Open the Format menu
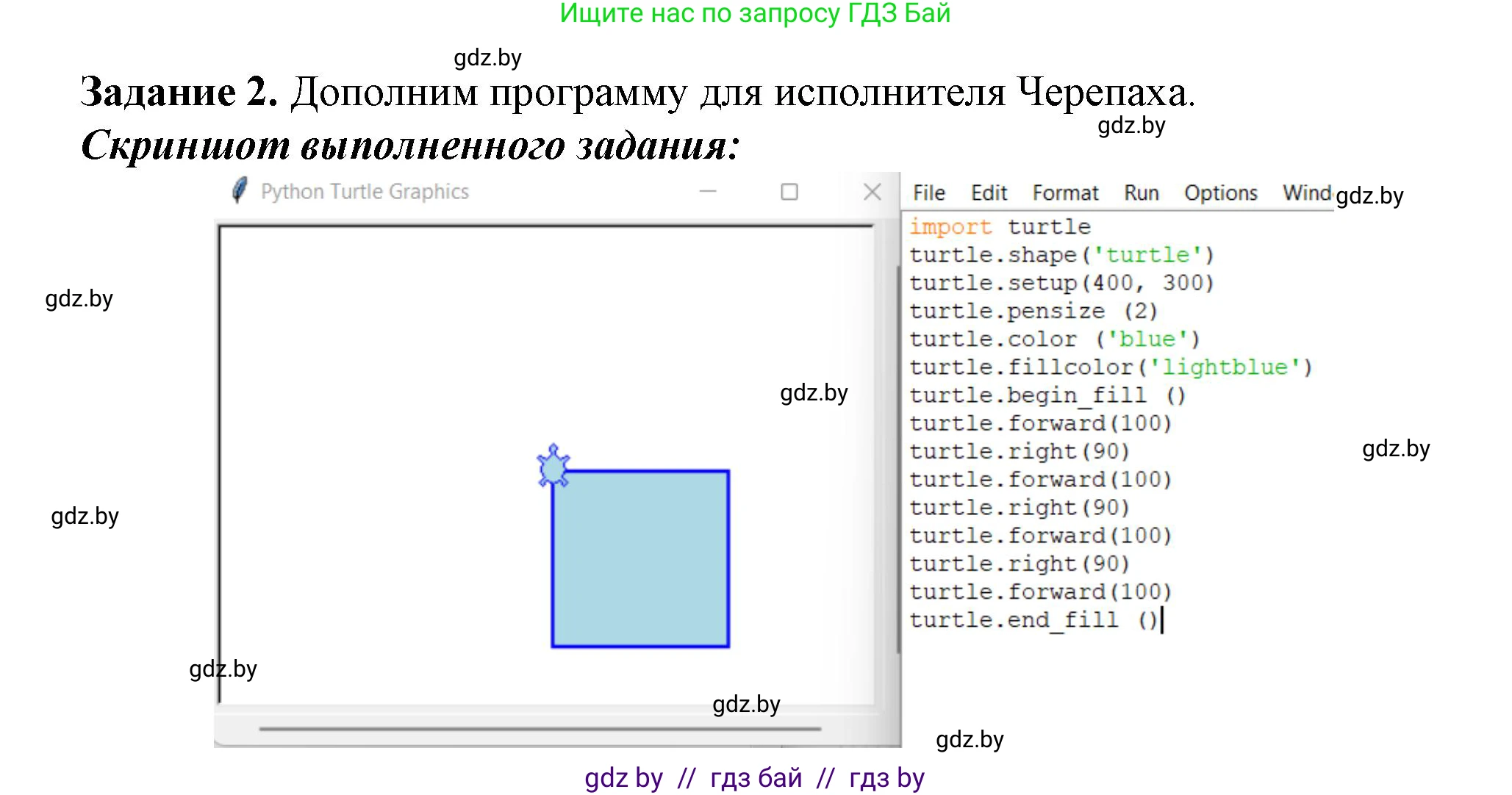Screen dimensions: 1512x795 (1065, 193)
